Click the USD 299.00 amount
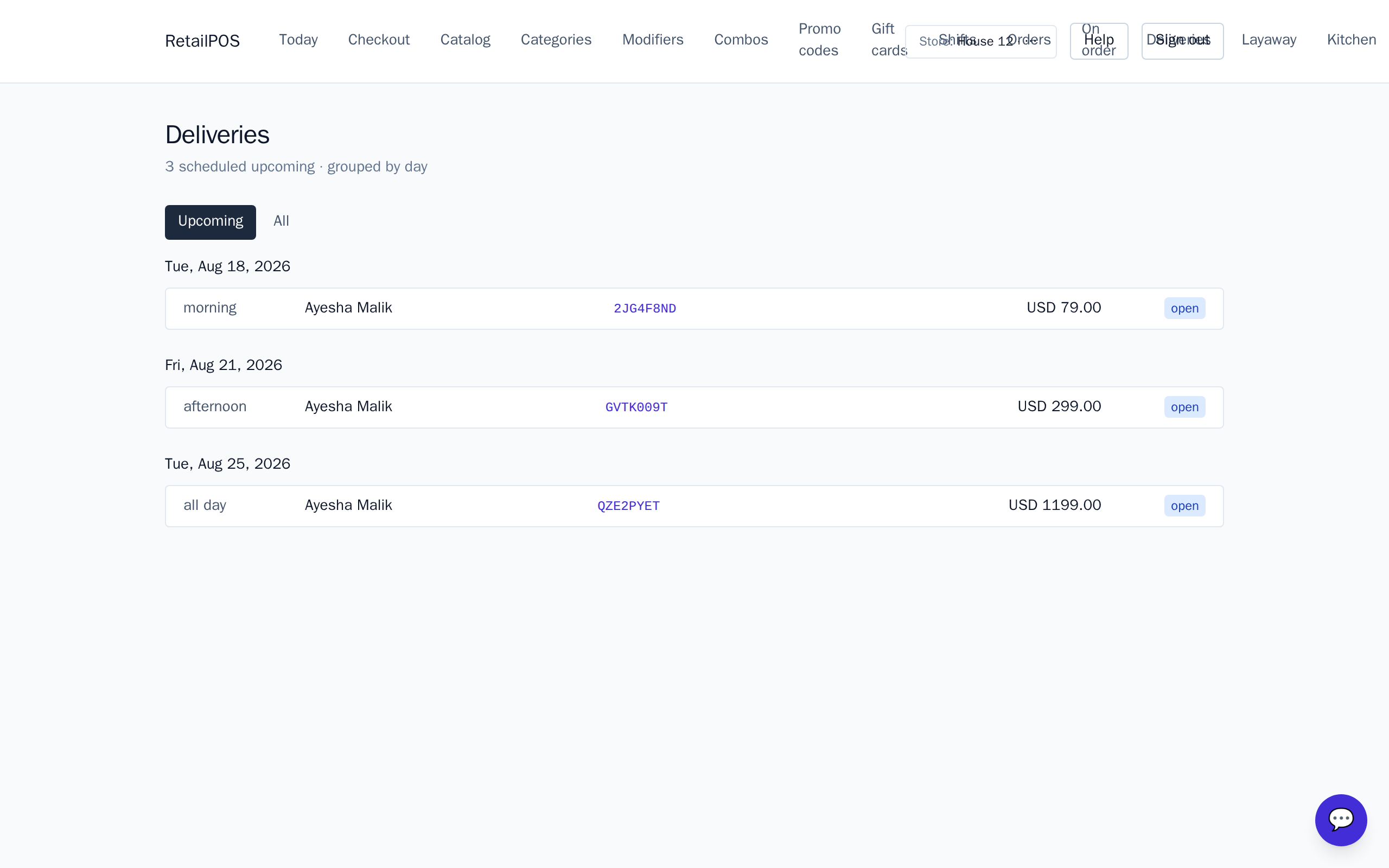Viewport: 1389px width, 868px height. click(1059, 406)
